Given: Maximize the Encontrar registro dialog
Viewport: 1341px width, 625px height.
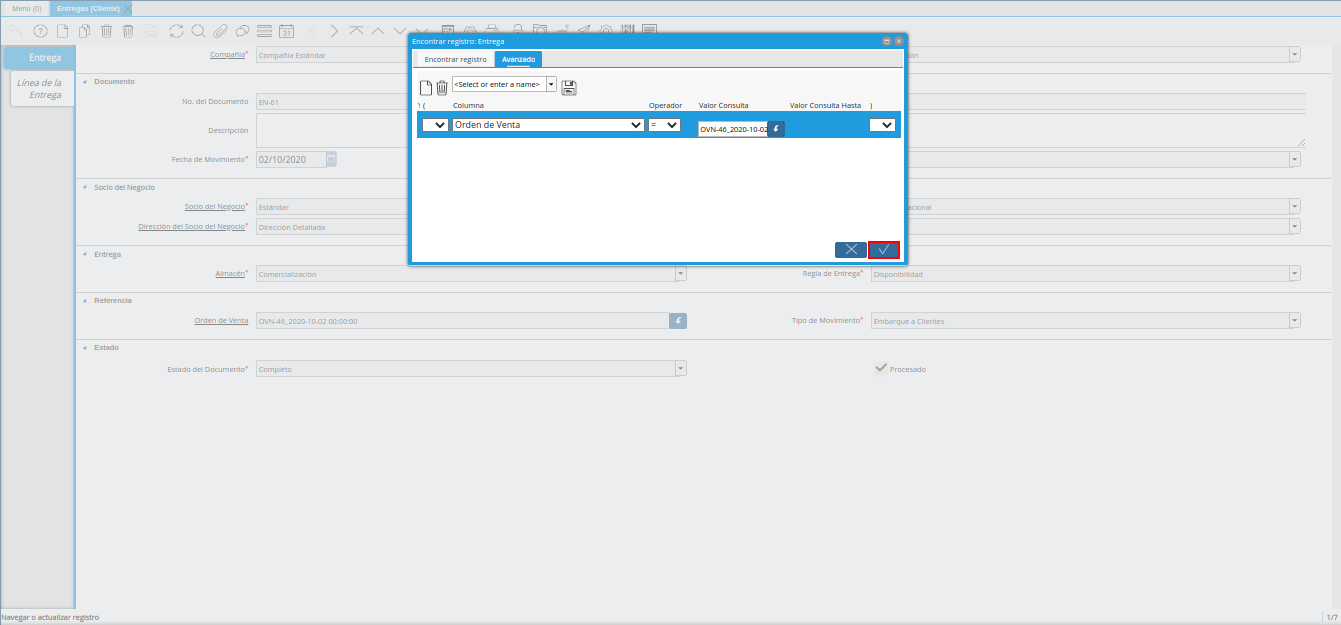Looking at the screenshot, I should click(886, 41).
